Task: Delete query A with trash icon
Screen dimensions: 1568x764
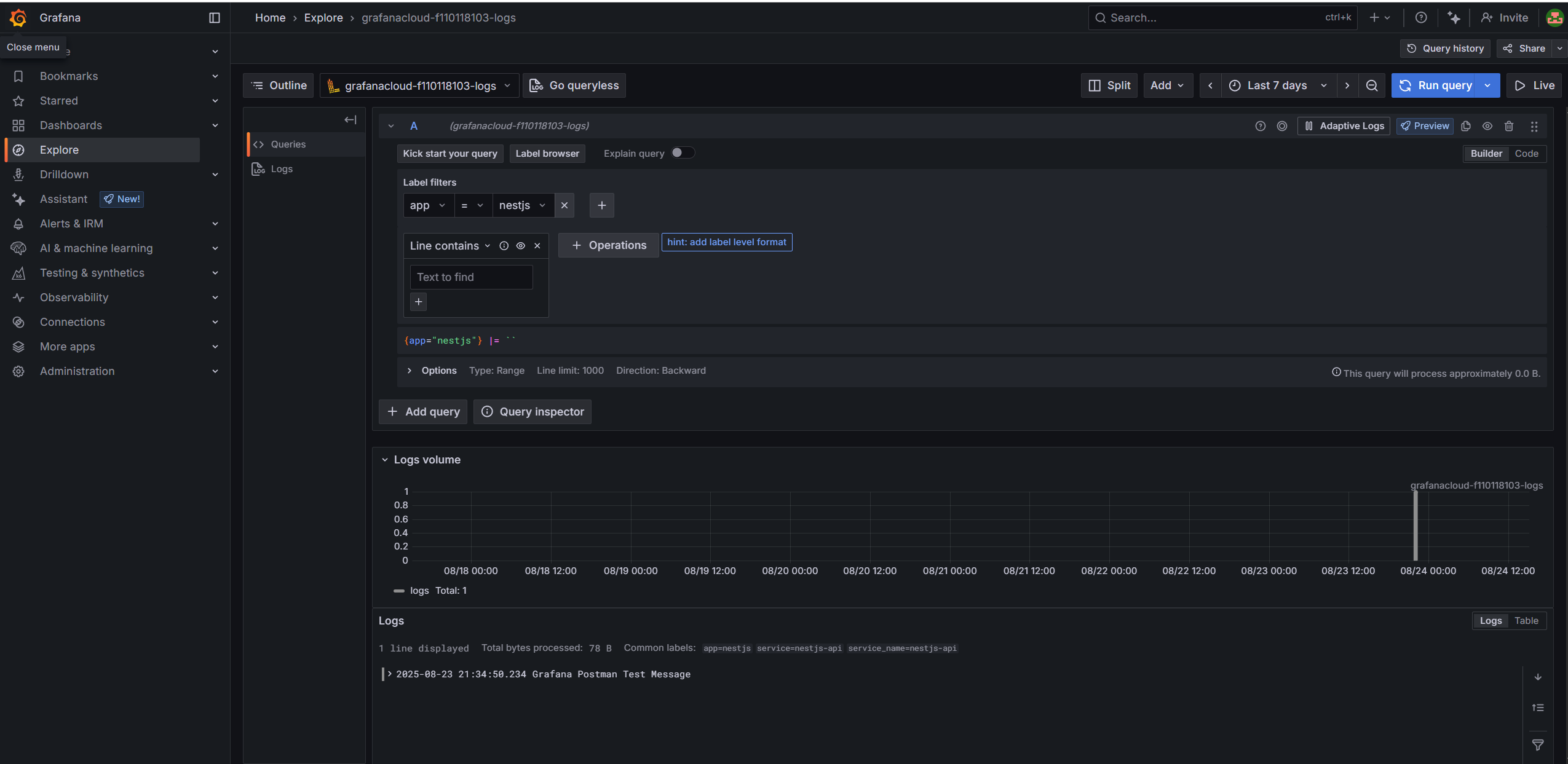Action: tap(1508, 126)
